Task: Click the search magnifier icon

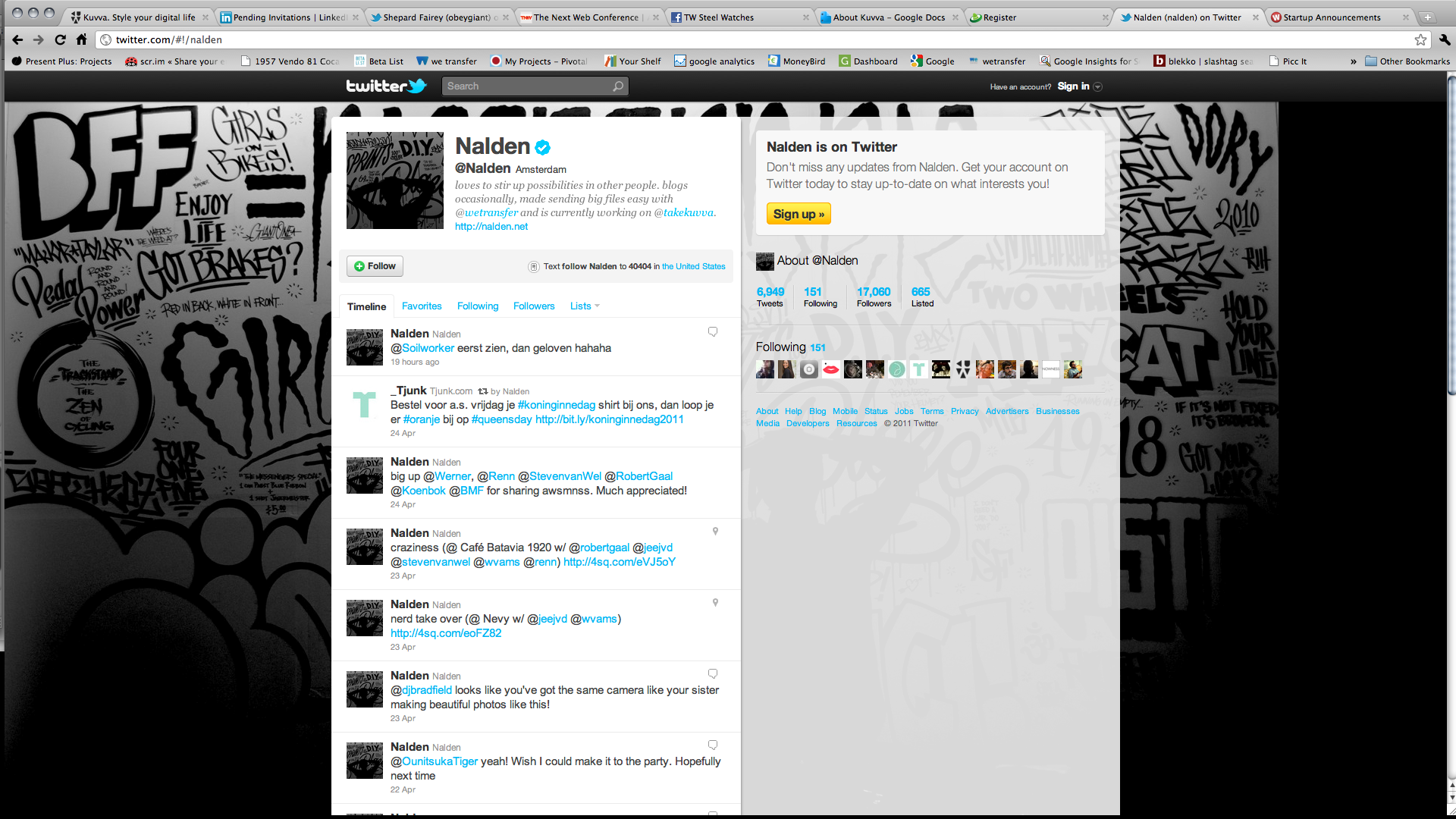Action: tap(618, 86)
